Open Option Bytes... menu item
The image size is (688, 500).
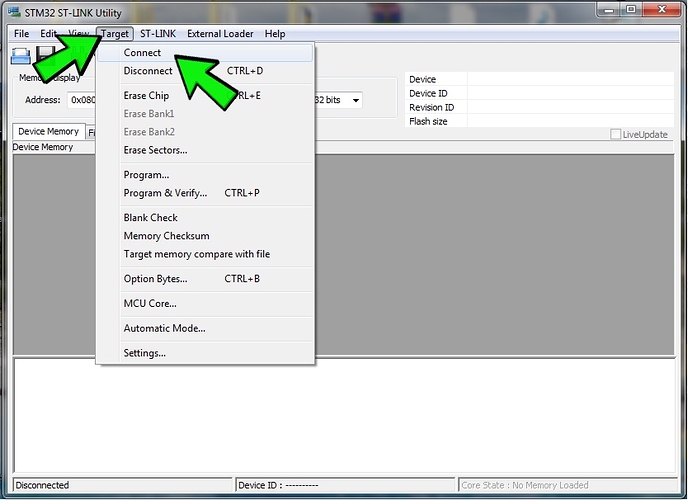[205, 279]
